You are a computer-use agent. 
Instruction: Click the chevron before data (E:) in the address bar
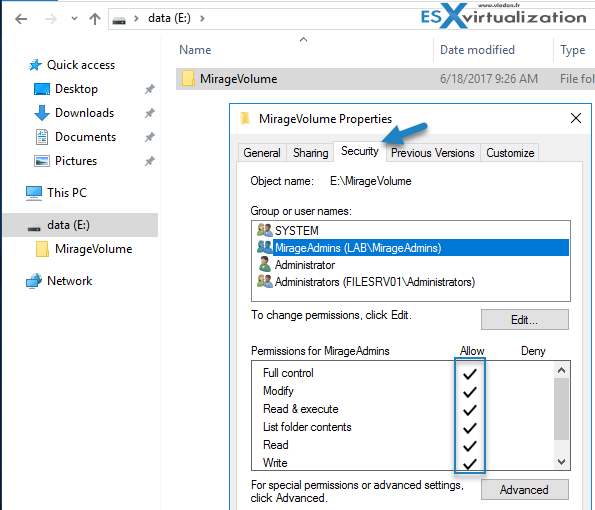(136, 18)
